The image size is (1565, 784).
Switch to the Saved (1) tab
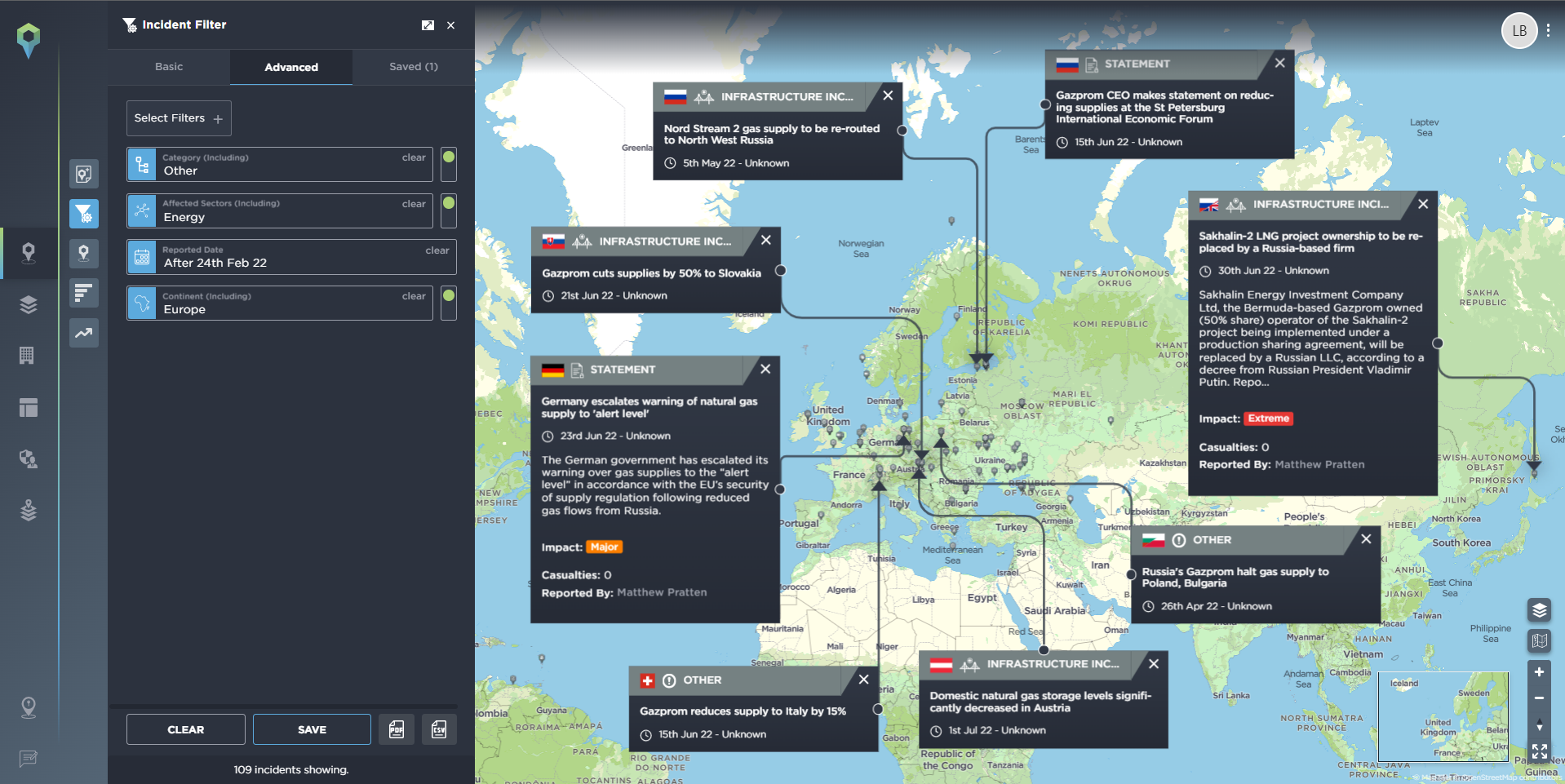414,67
